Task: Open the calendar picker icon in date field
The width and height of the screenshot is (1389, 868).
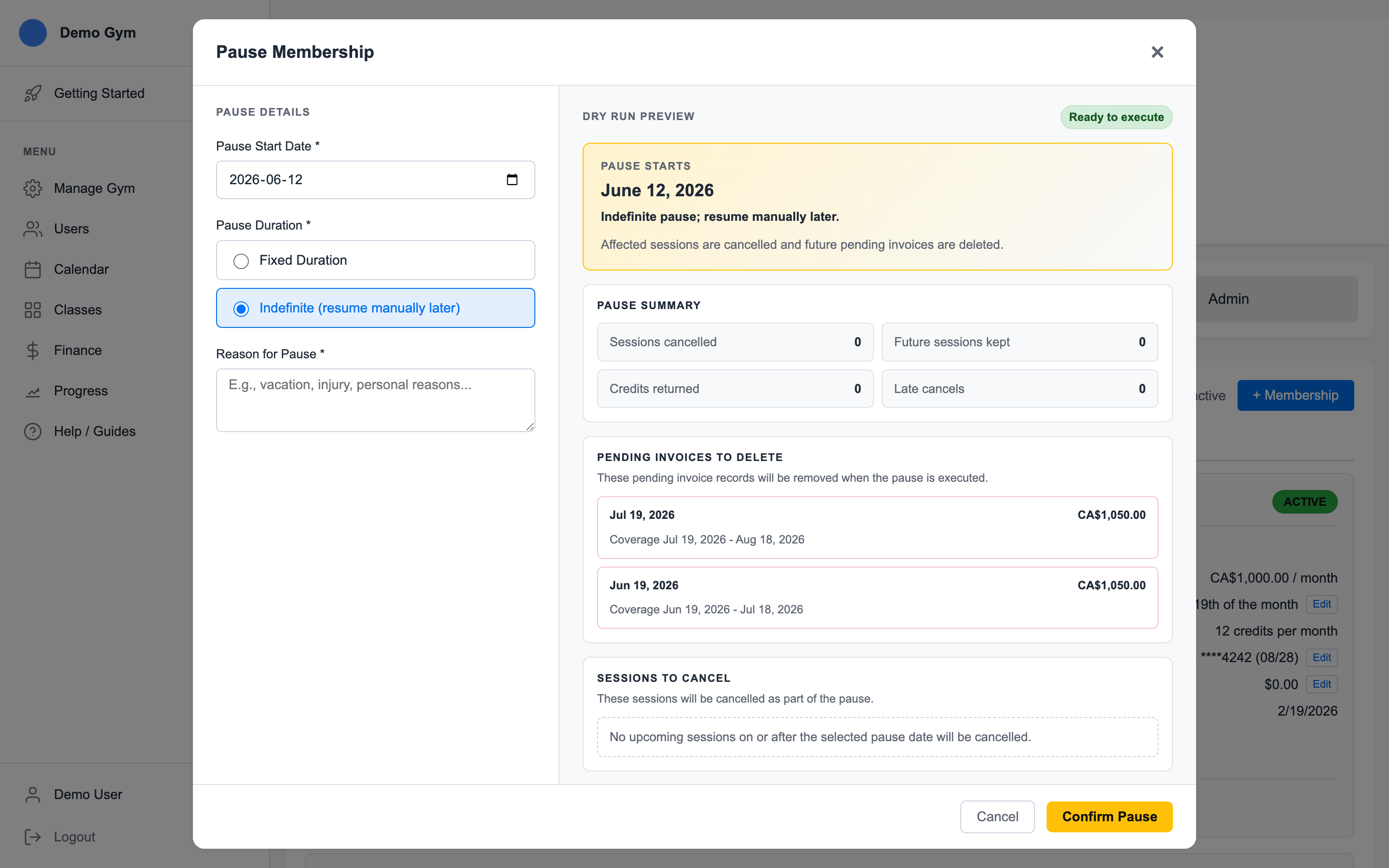Action: click(512, 180)
